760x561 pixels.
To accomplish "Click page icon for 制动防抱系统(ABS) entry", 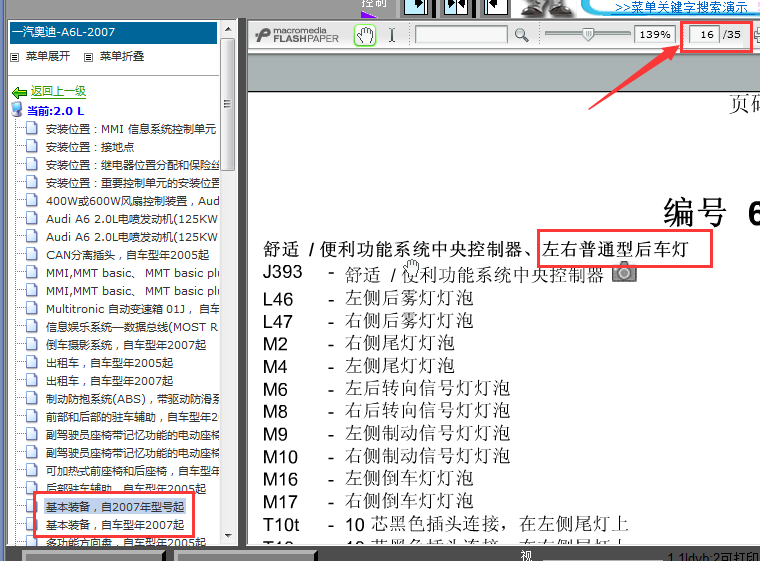I will 32,398.
